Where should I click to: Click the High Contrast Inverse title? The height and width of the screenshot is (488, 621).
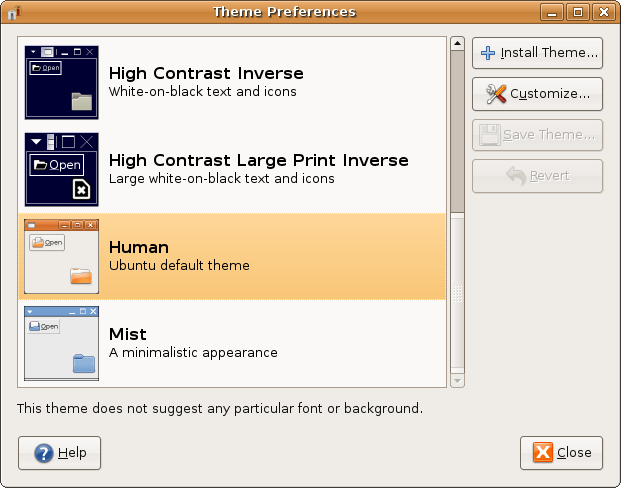[206, 73]
